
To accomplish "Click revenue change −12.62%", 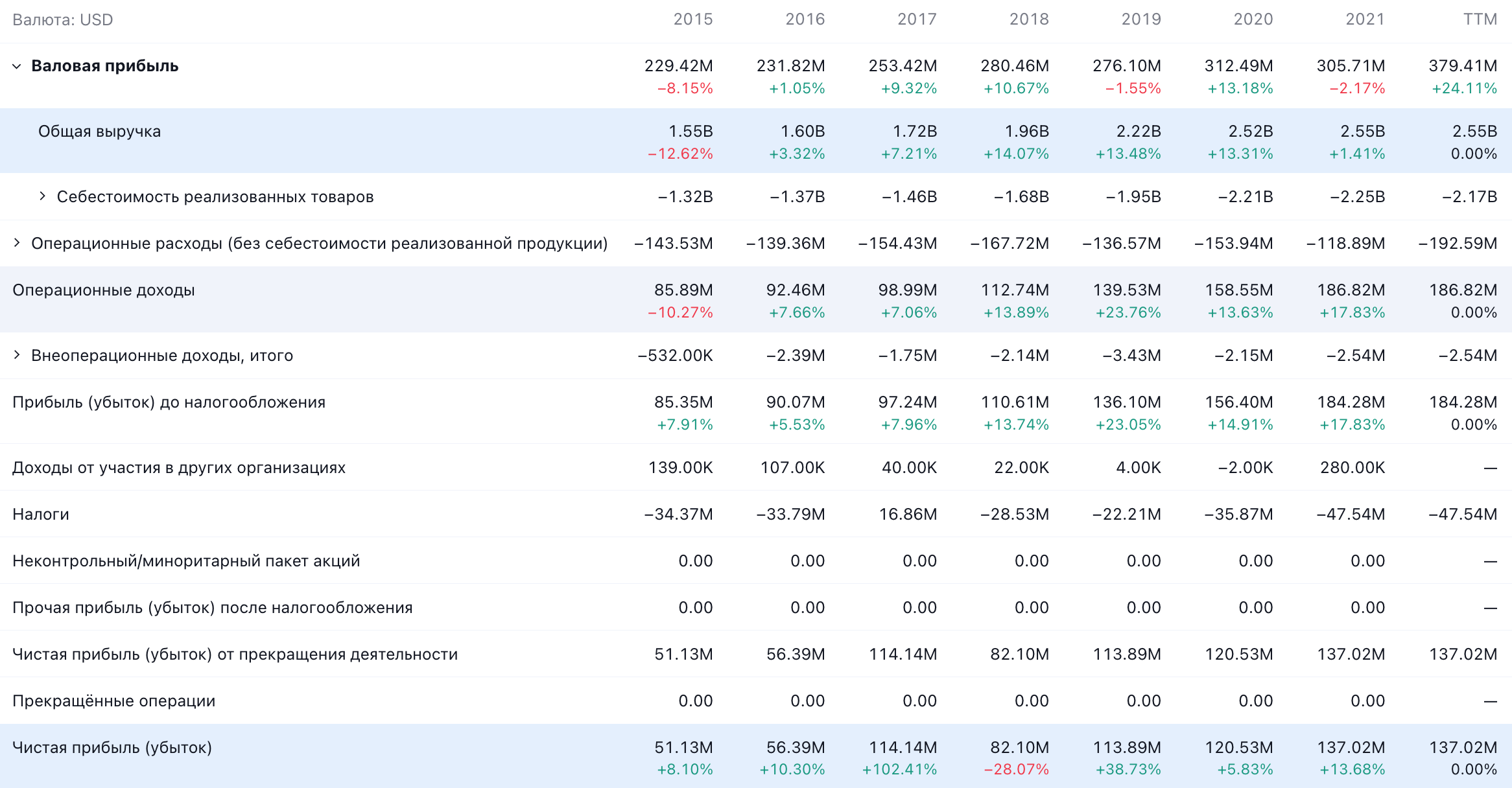I will click(680, 154).
